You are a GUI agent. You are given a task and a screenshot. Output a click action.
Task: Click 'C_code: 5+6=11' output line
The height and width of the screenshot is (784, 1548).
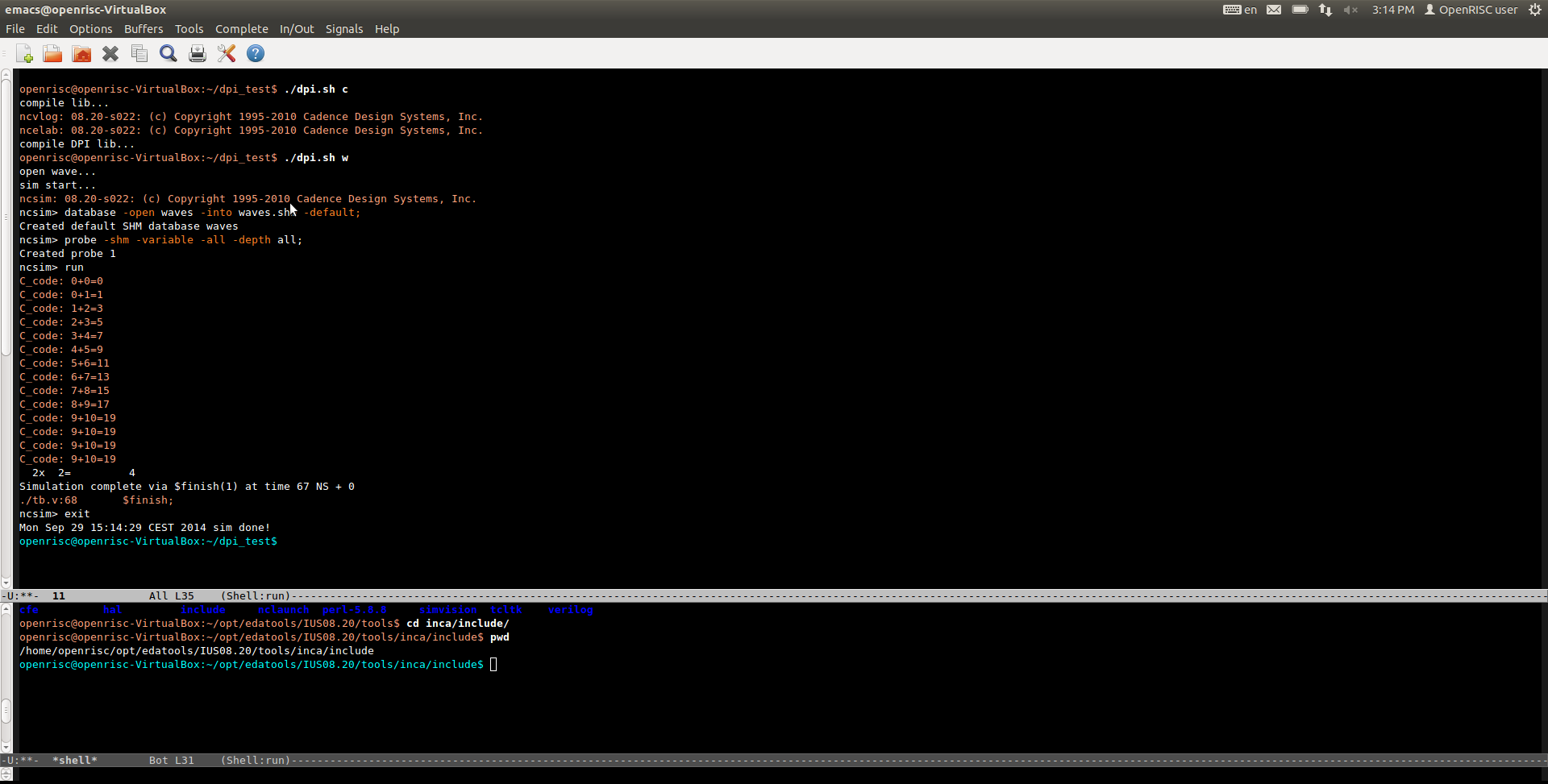click(64, 363)
